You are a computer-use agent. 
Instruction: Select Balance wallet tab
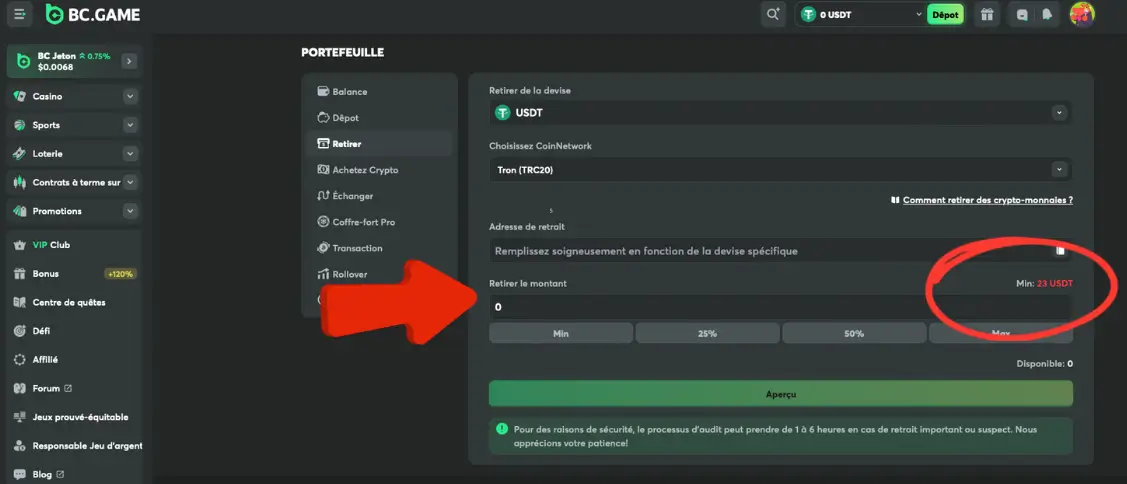[379, 92]
